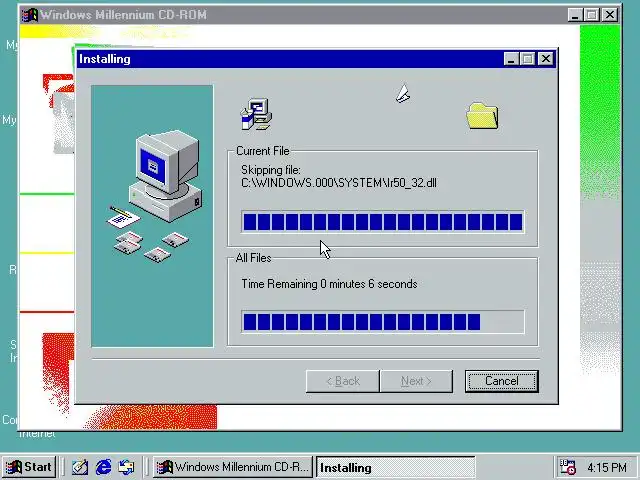
Task: Click the disabled Back button
Action: click(x=343, y=381)
